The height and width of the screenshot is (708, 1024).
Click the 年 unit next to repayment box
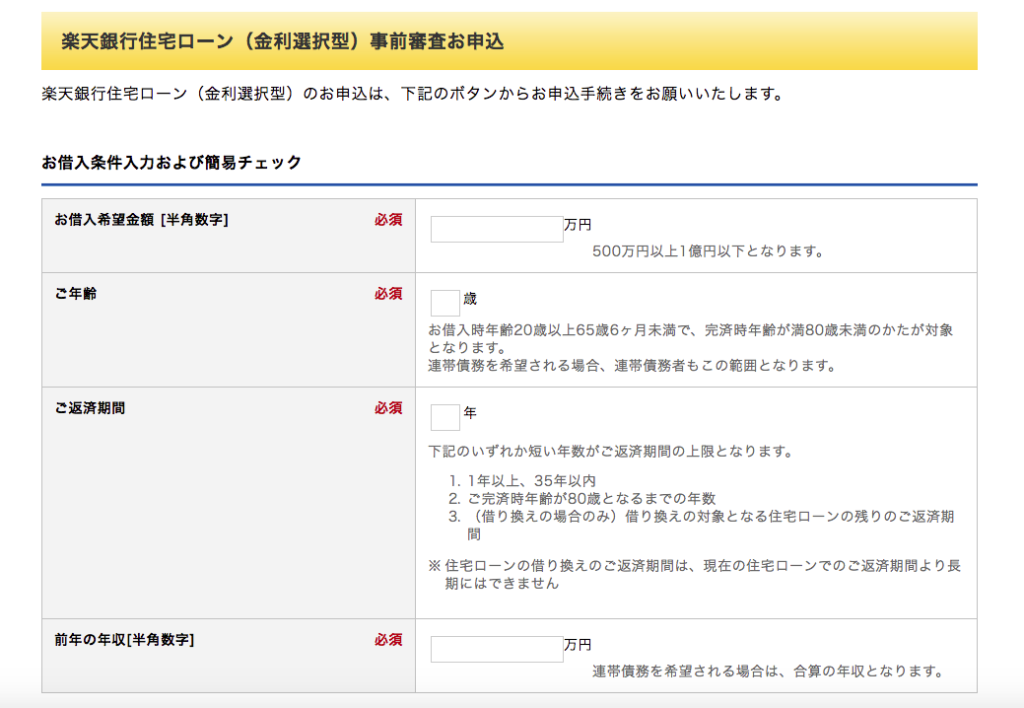coord(470,413)
